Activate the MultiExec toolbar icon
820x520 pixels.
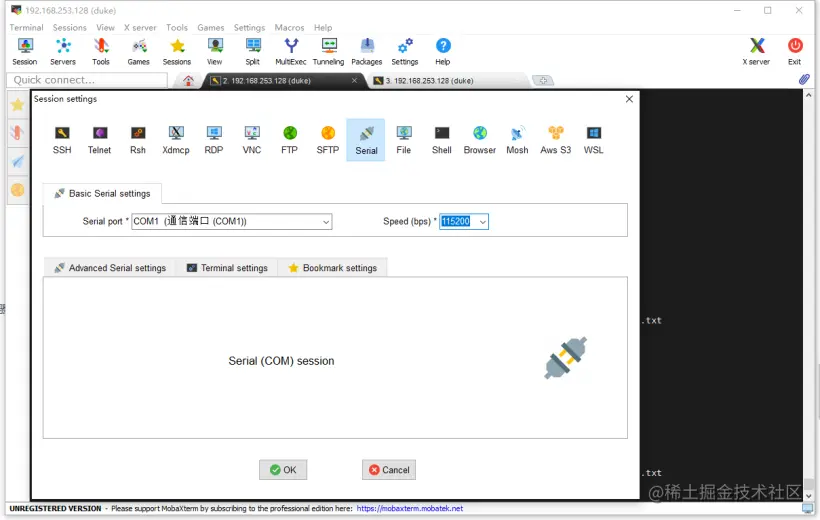click(291, 52)
